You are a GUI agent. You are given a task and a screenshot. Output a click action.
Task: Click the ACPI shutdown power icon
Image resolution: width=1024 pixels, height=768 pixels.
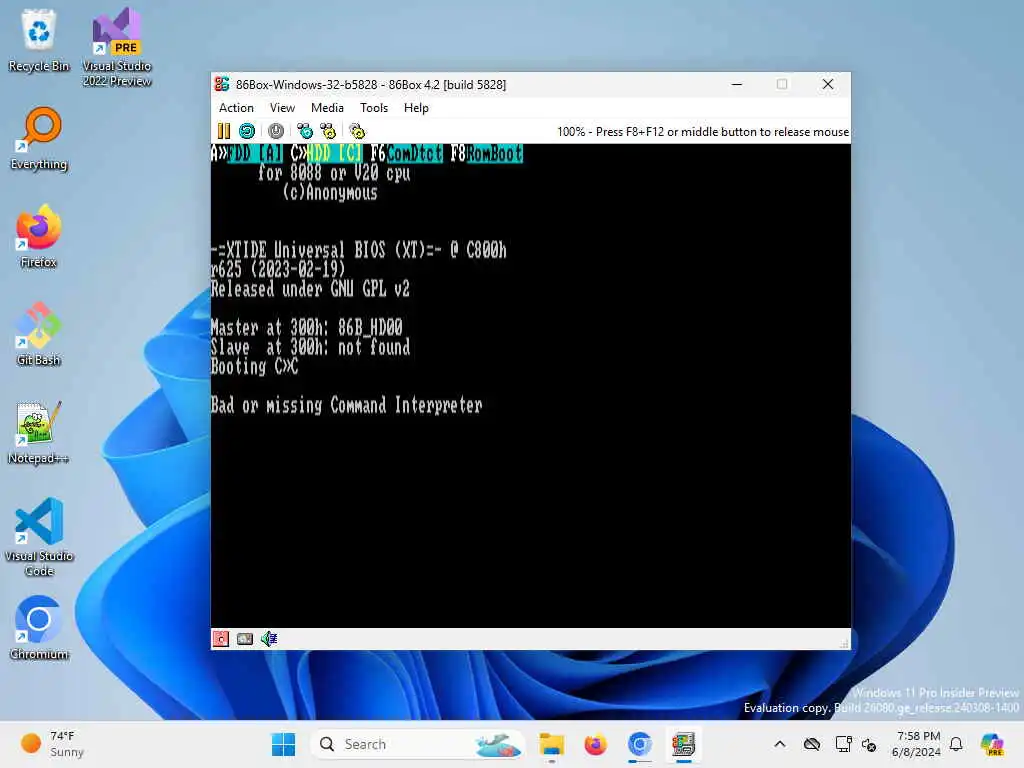pyautogui.click(x=276, y=131)
